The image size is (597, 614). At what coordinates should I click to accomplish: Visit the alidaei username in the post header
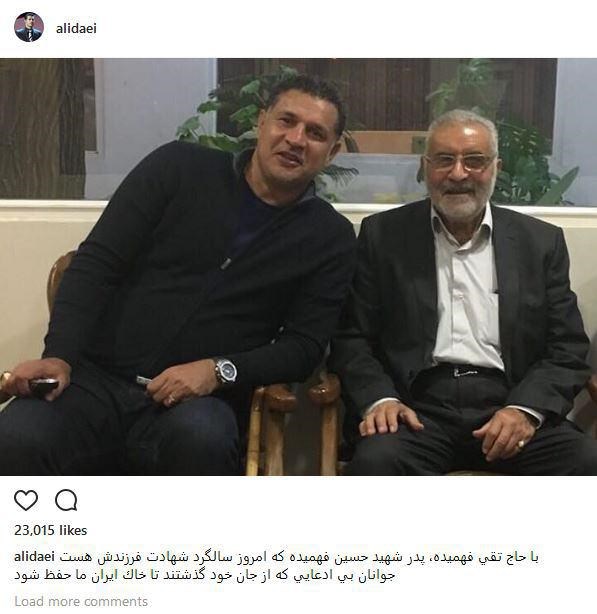point(76,29)
